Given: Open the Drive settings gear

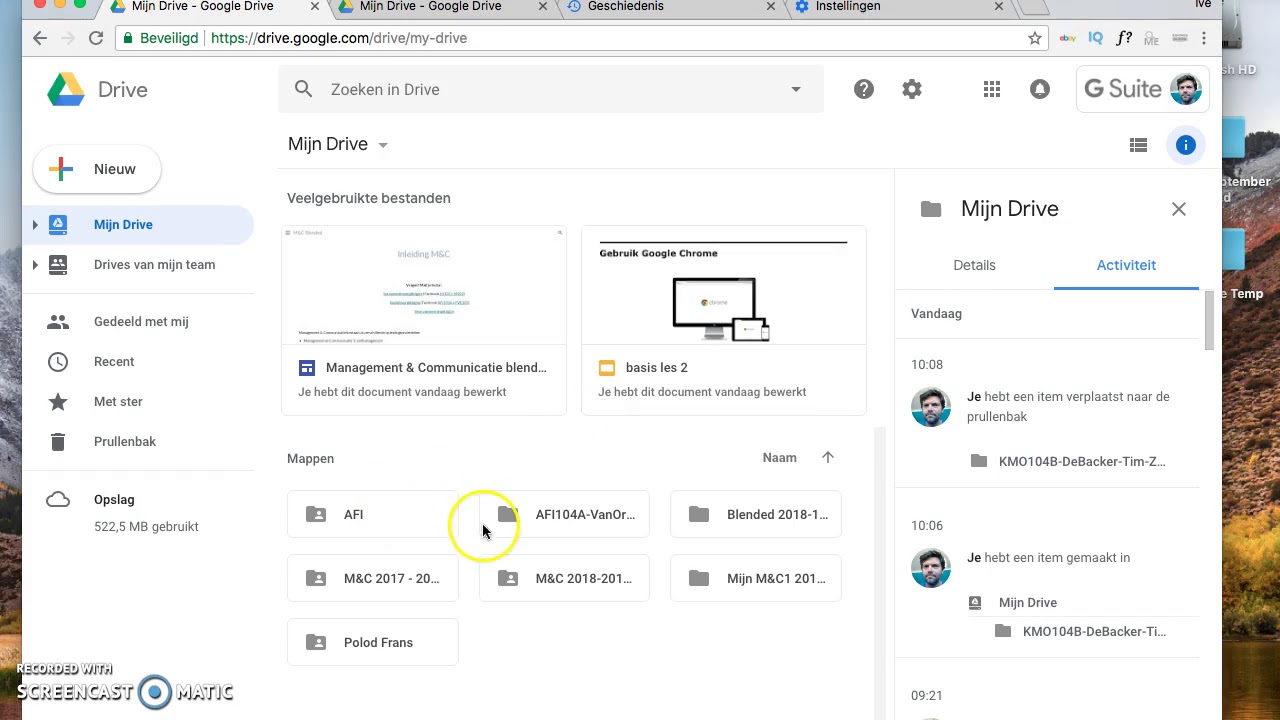Looking at the screenshot, I should [912, 89].
